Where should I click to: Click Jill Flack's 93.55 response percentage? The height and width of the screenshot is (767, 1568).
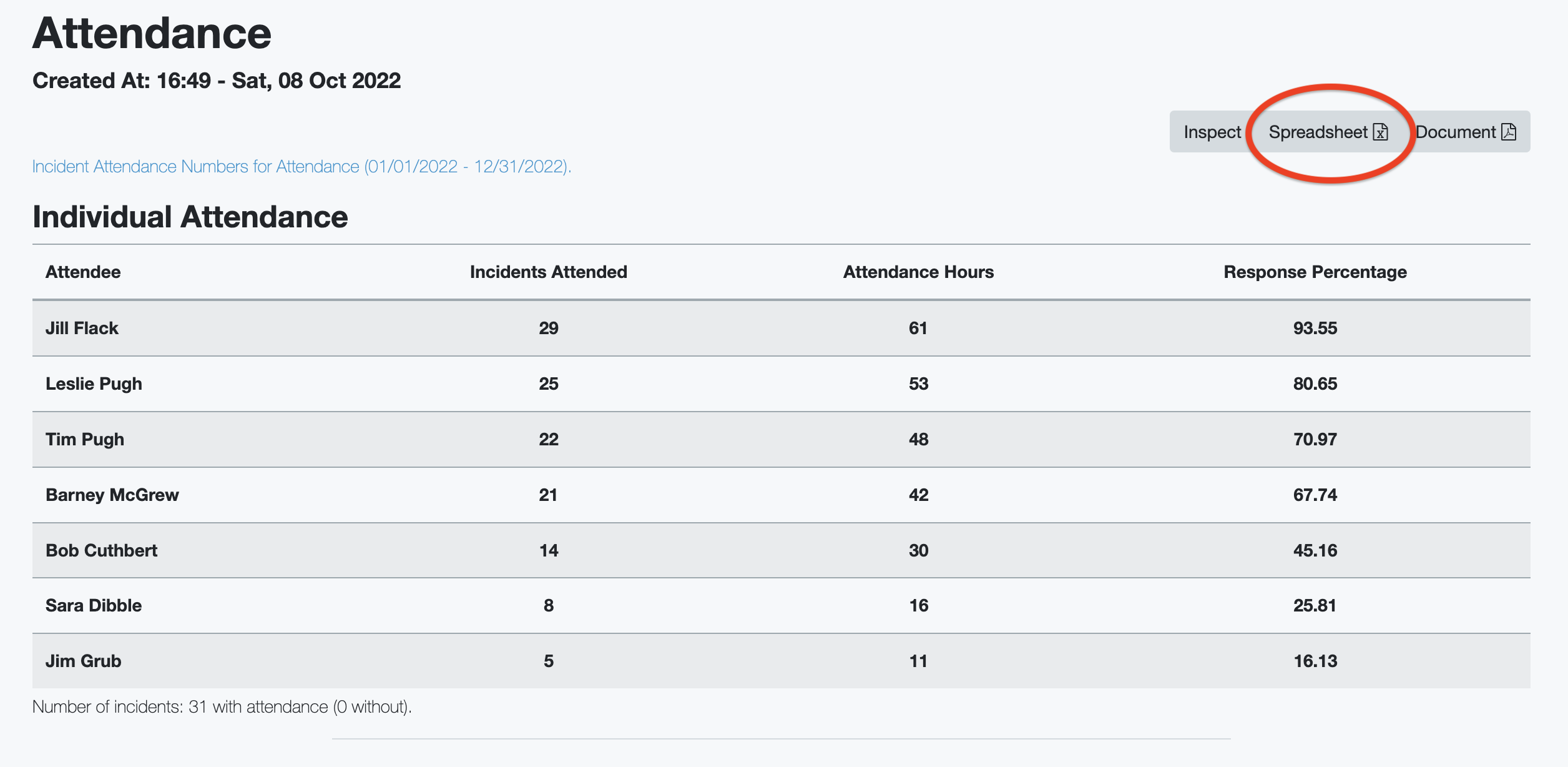click(x=1315, y=329)
